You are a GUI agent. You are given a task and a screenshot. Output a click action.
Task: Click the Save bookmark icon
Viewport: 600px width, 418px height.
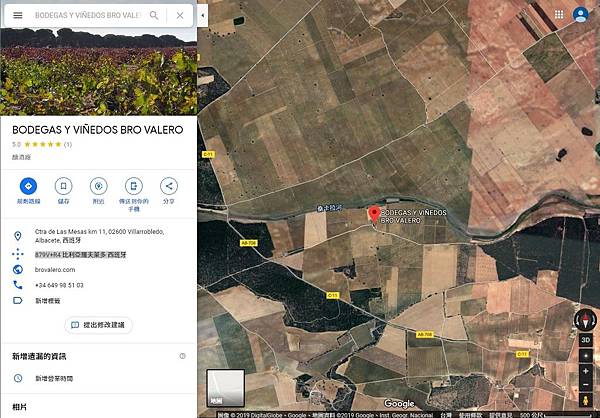click(x=64, y=186)
